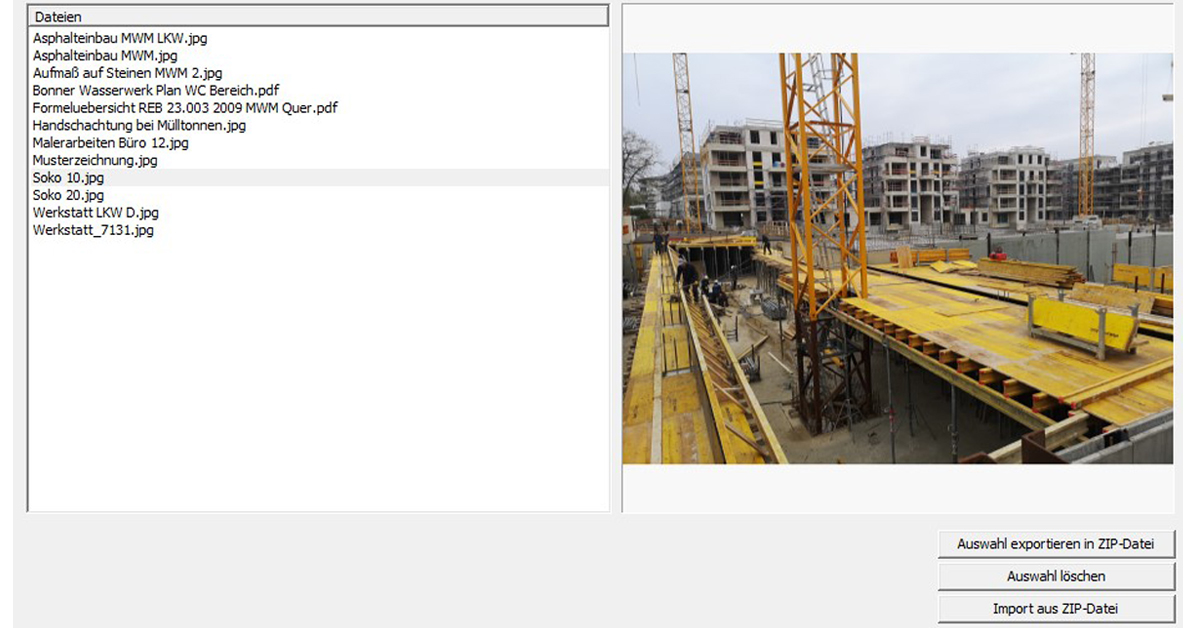
Task: Select Aufmaß auf Steinen MWM 2.jpg
Action: pos(127,73)
